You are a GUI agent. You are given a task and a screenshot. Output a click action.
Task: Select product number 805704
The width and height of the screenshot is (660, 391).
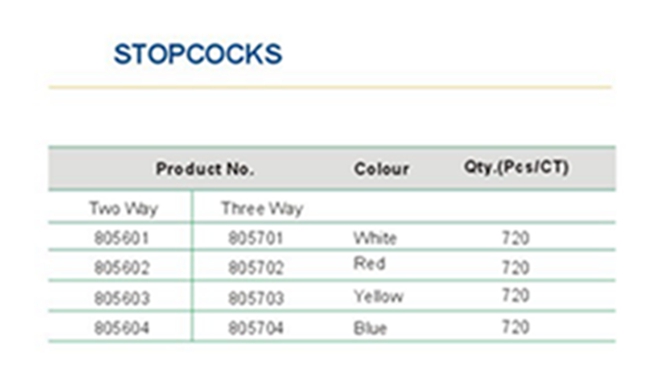(256, 328)
